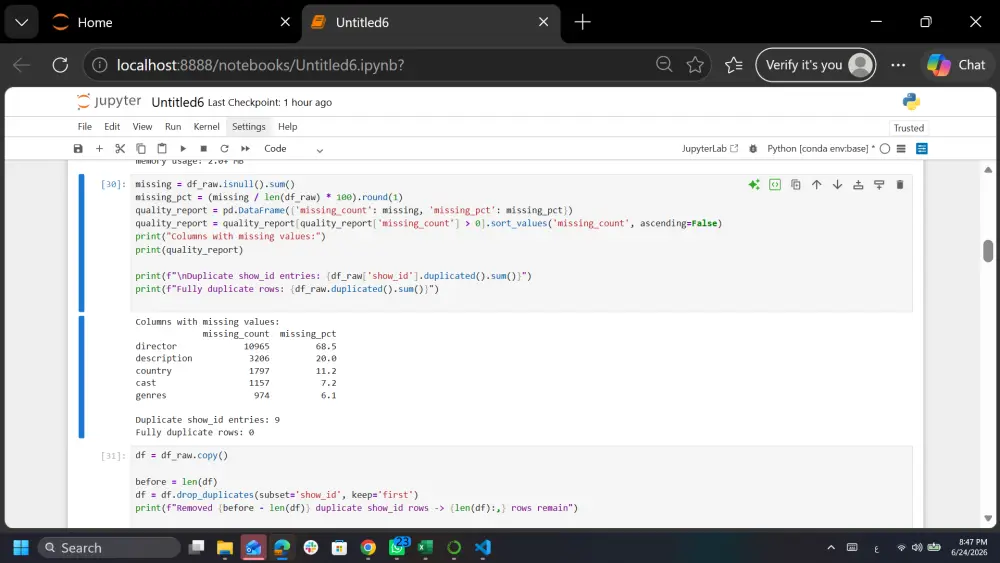The image size is (1000, 563).
Task: Open the table of contents lines icon
Action: tap(901, 149)
